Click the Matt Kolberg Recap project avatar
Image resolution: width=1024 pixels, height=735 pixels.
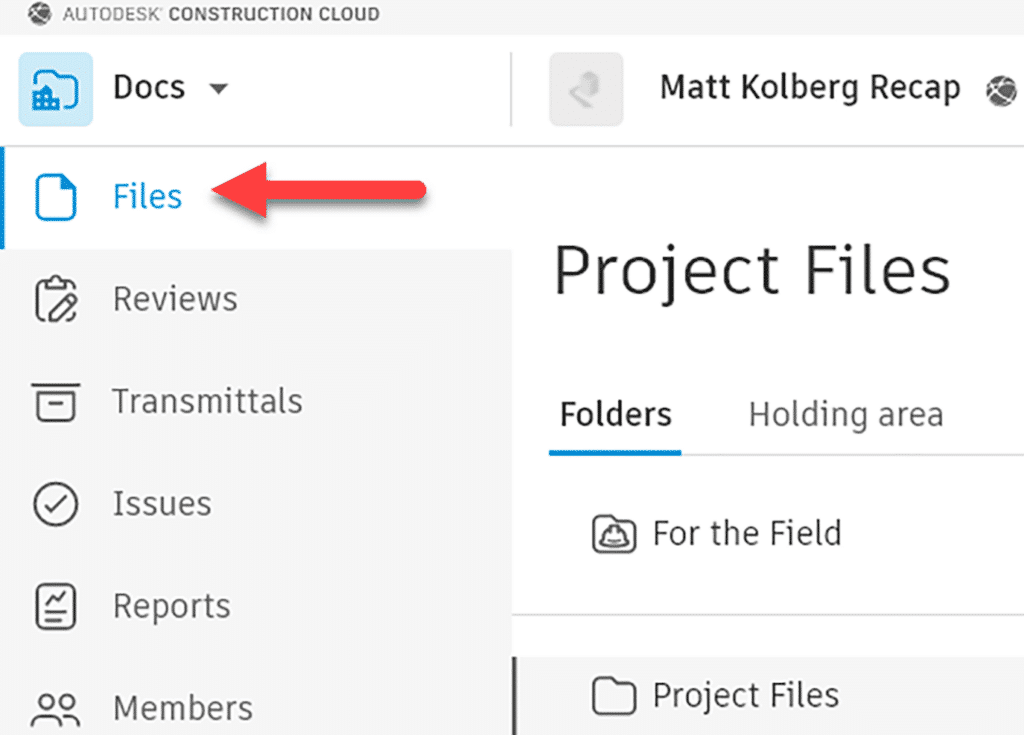(x=586, y=89)
